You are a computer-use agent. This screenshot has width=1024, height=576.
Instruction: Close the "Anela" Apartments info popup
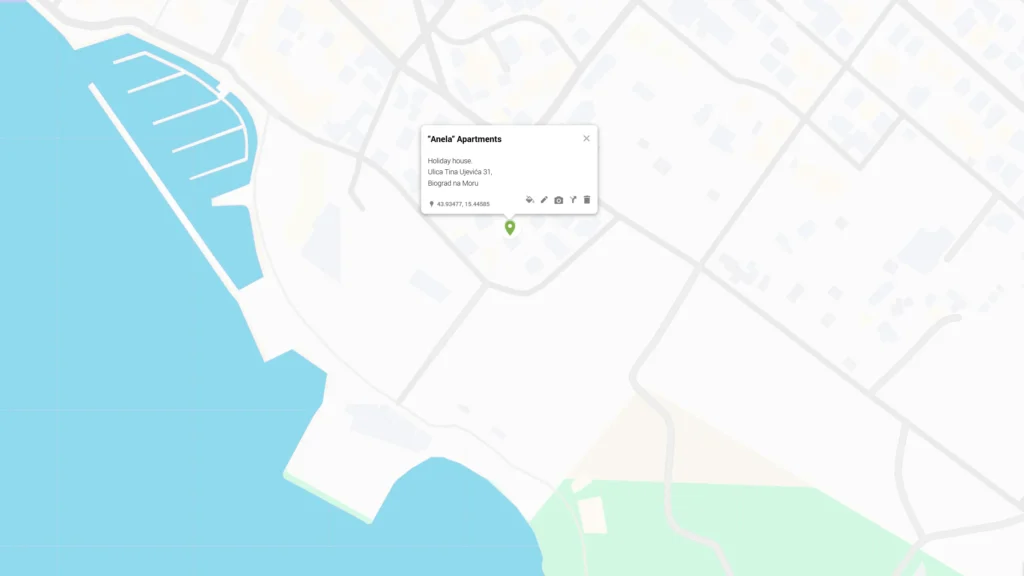[586, 138]
